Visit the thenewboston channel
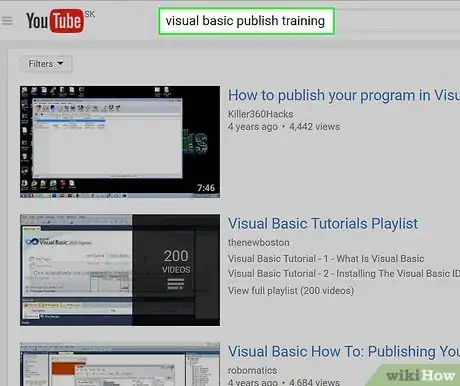Viewport: 460px width, 386px height. pyautogui.click(x=258, y=242)
